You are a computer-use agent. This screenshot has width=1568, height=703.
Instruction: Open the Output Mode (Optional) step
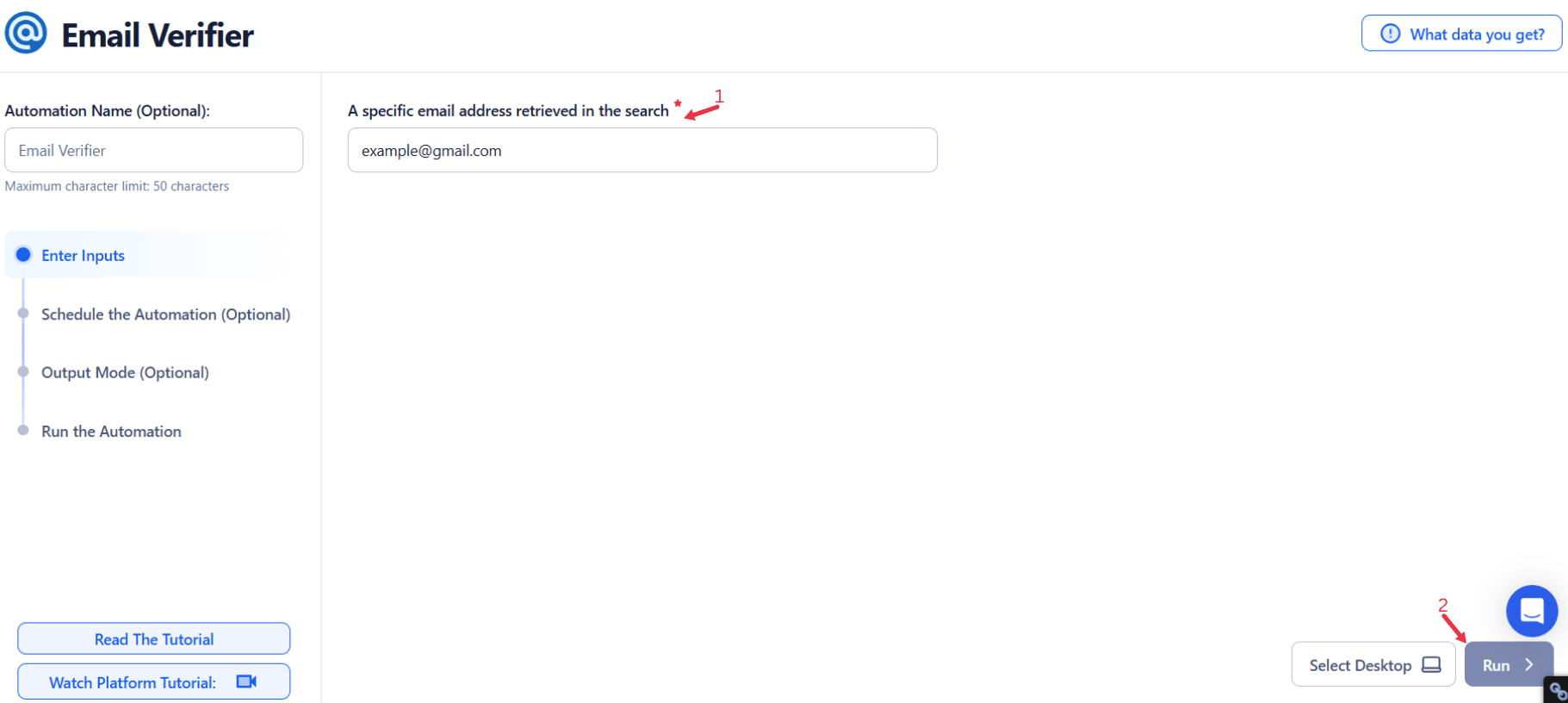pyautogui.click(x=125, y=372)
